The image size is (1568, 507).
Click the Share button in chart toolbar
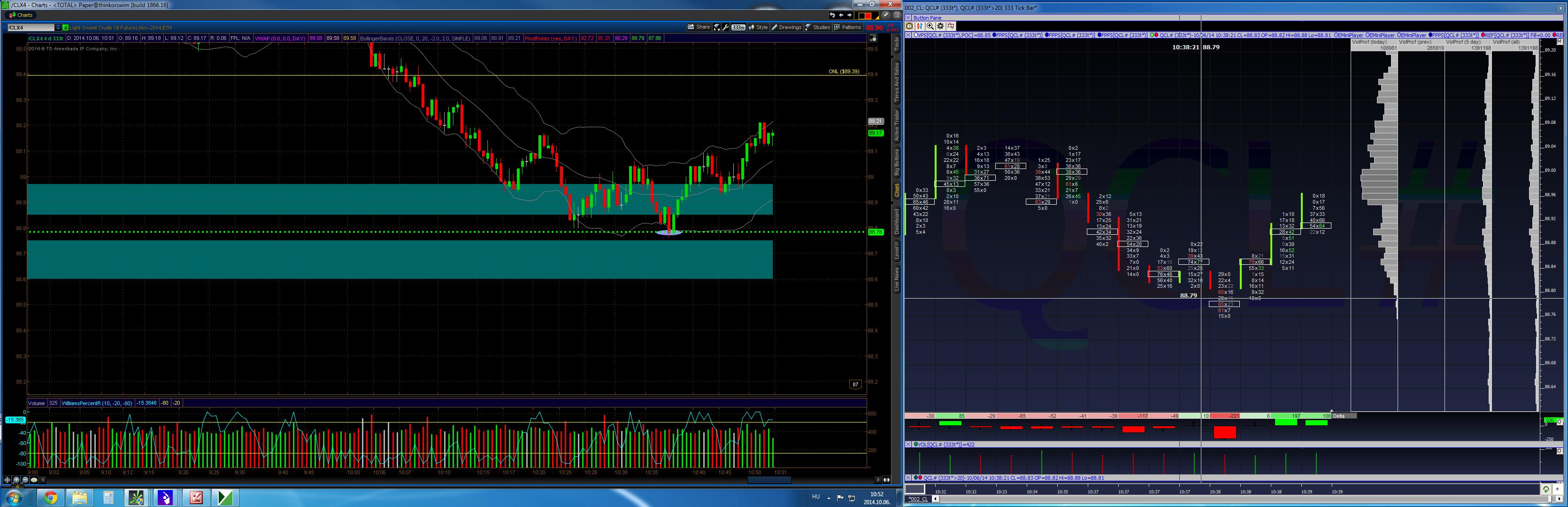coord(699,27)
